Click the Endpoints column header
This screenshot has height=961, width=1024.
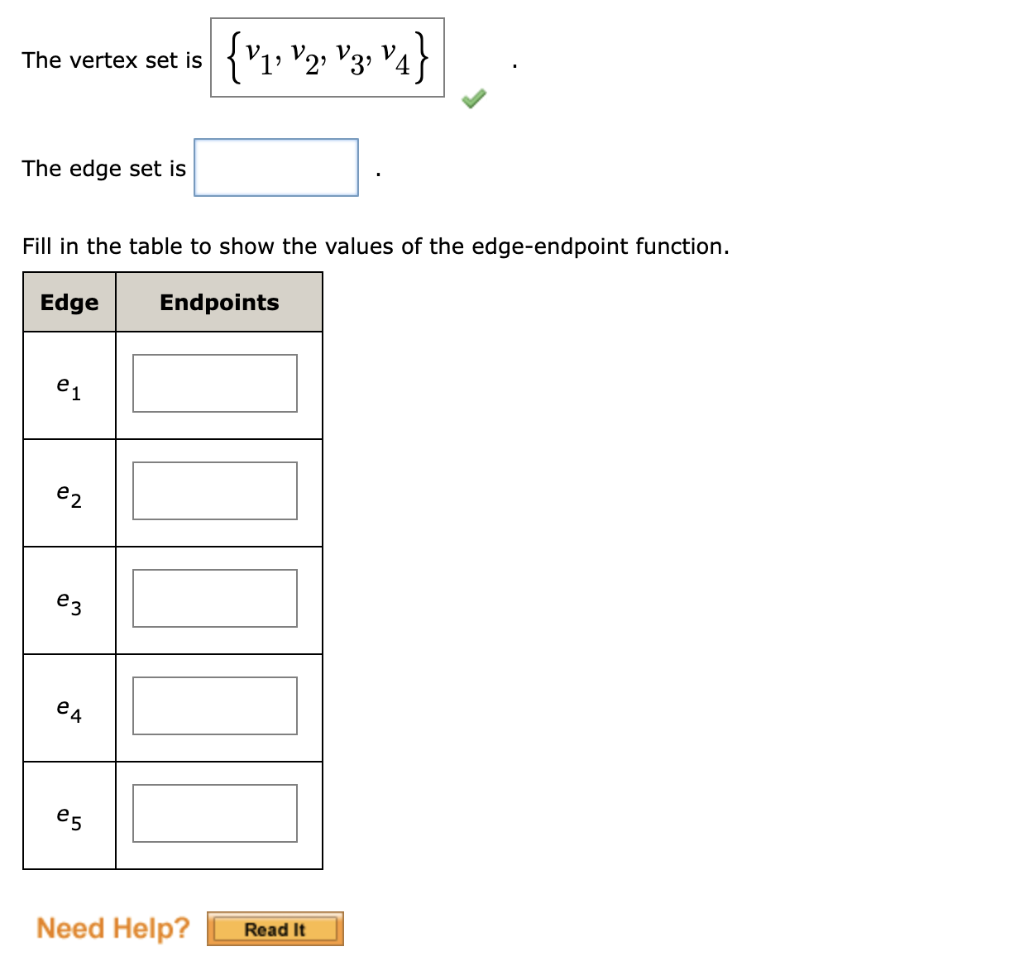(219, 302)
